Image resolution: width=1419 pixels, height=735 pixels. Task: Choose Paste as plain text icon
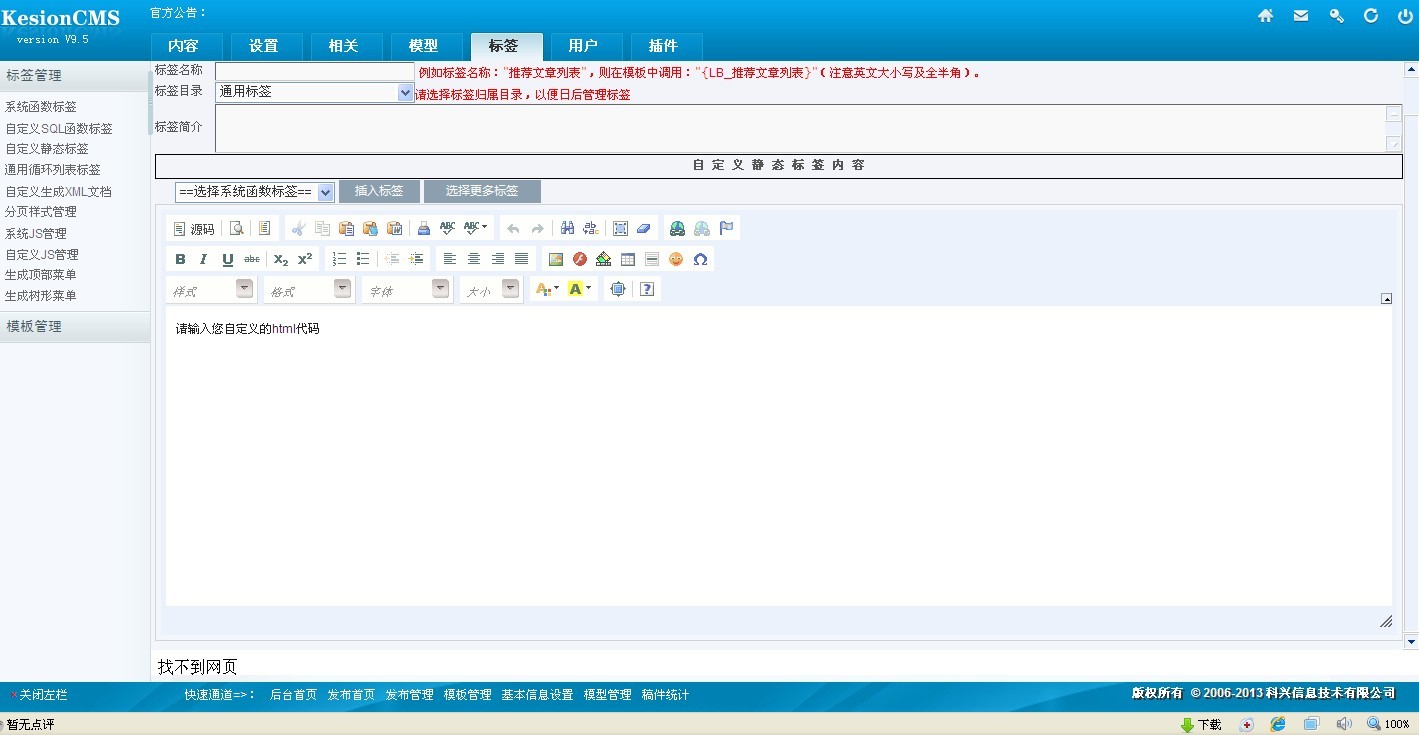point(370,229)
